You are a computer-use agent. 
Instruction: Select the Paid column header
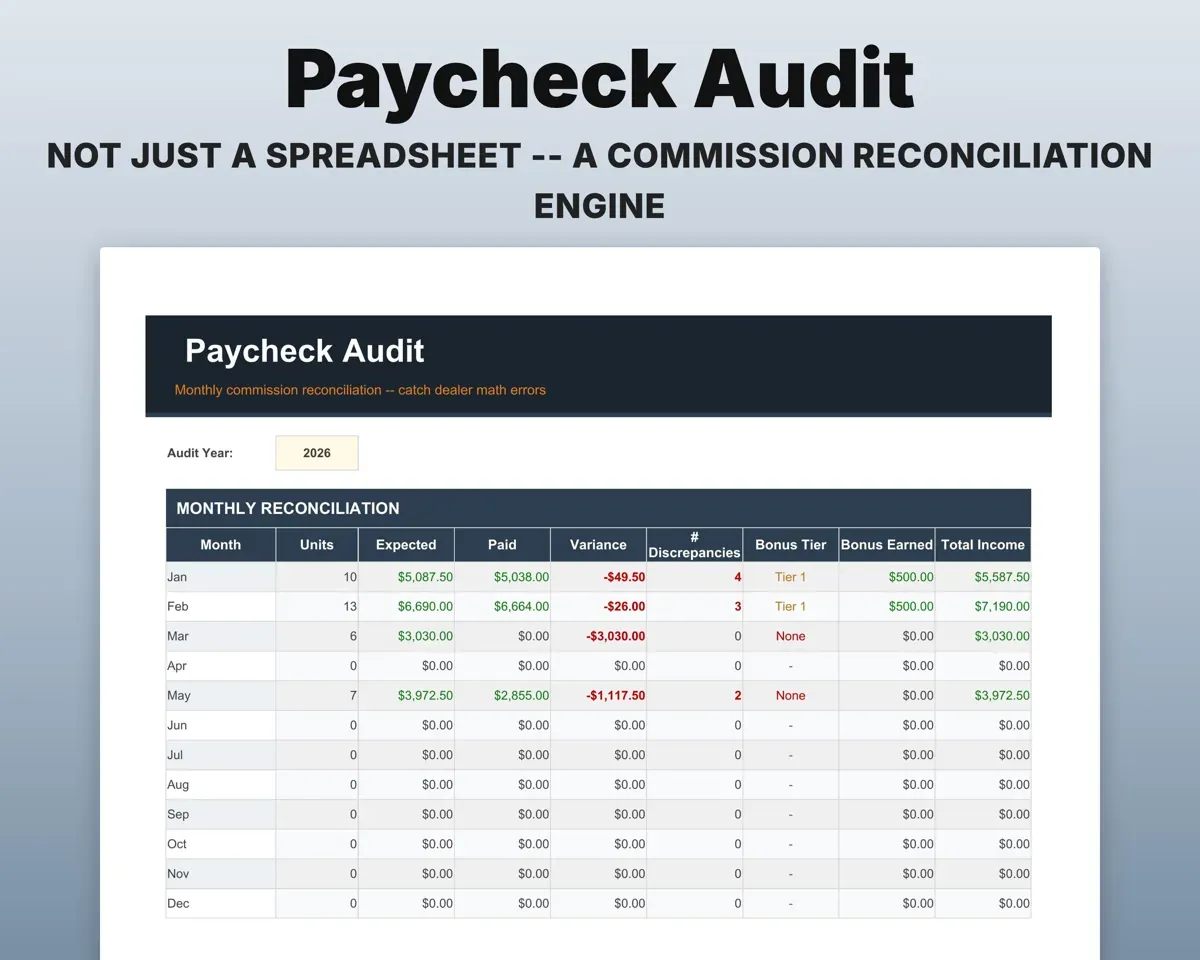(x=502, y=545)
